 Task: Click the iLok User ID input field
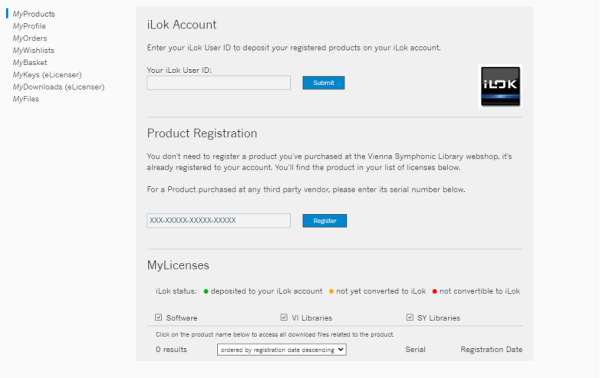click(218, 83)
